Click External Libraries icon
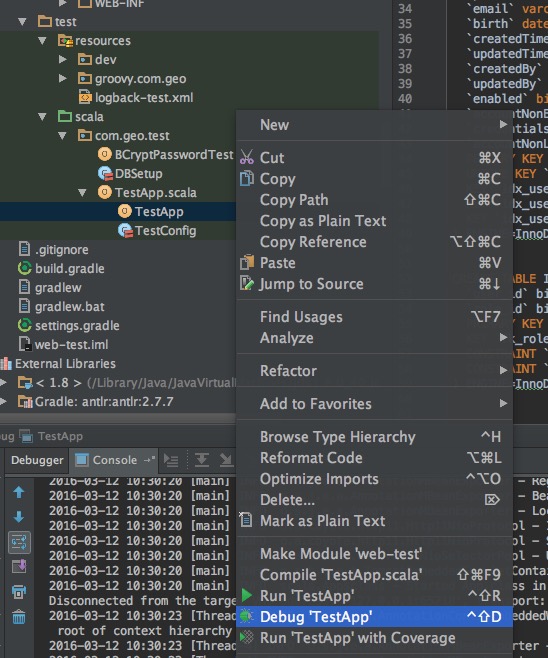This screenshot has width=548, height=658. (6, 363)
